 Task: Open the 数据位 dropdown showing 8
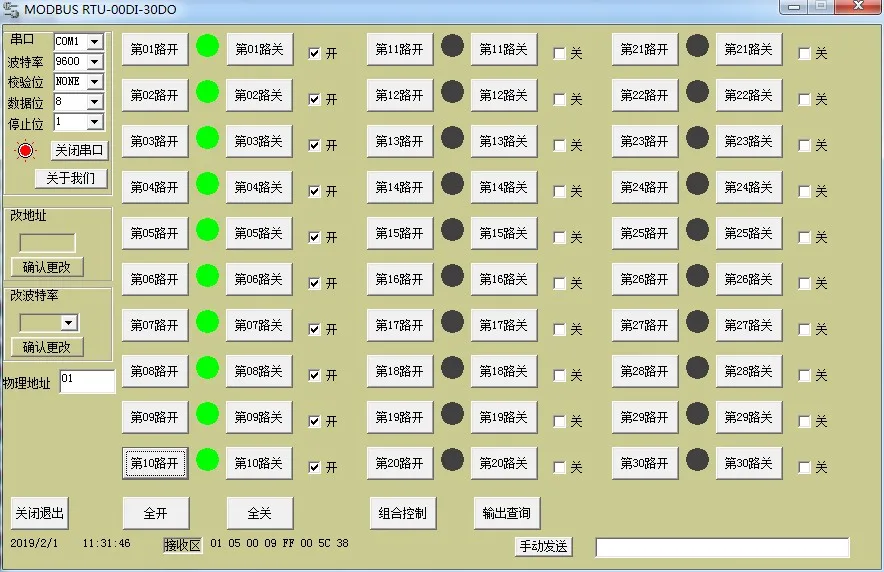[x=95, y=102]
